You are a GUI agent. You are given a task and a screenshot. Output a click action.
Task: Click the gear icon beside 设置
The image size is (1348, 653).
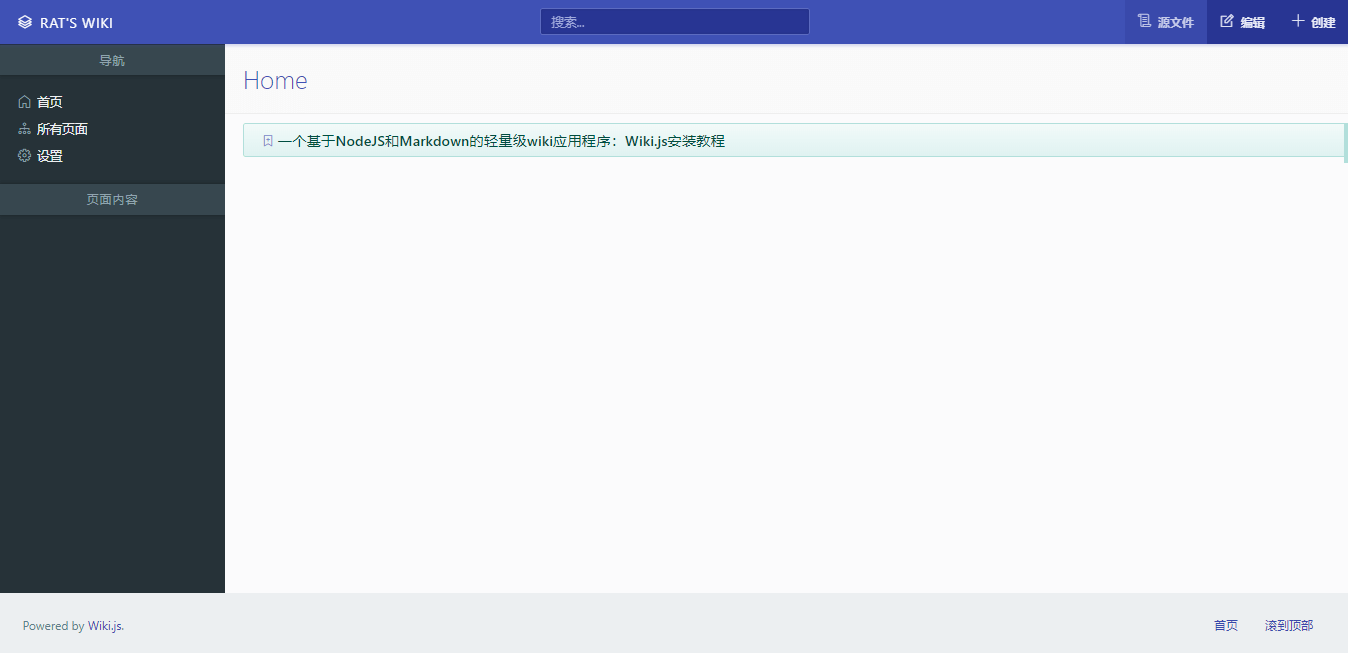25,155
